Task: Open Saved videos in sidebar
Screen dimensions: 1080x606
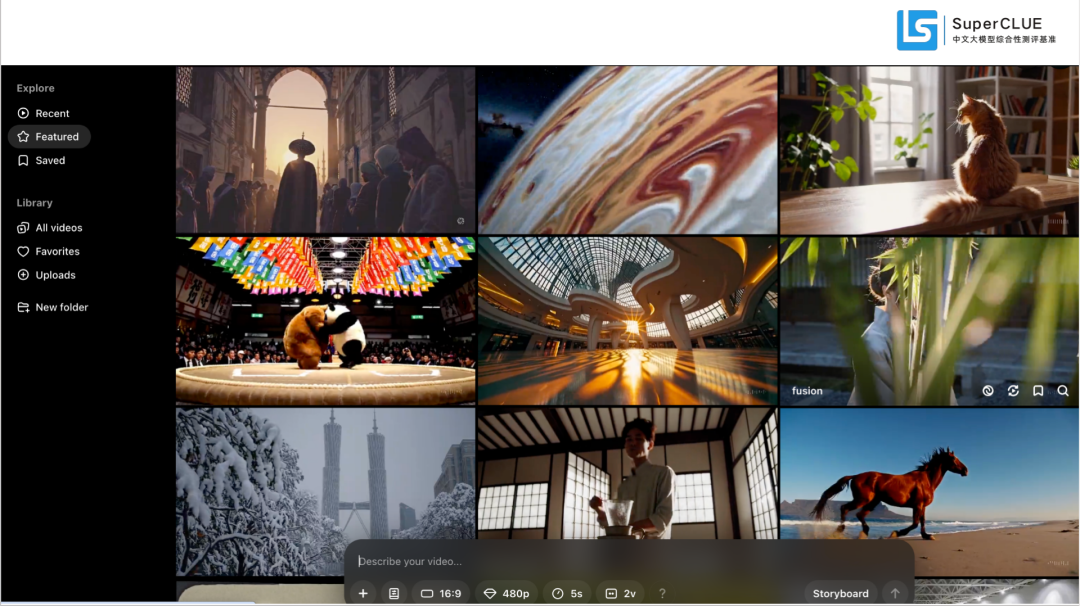Action: point(43,160)
